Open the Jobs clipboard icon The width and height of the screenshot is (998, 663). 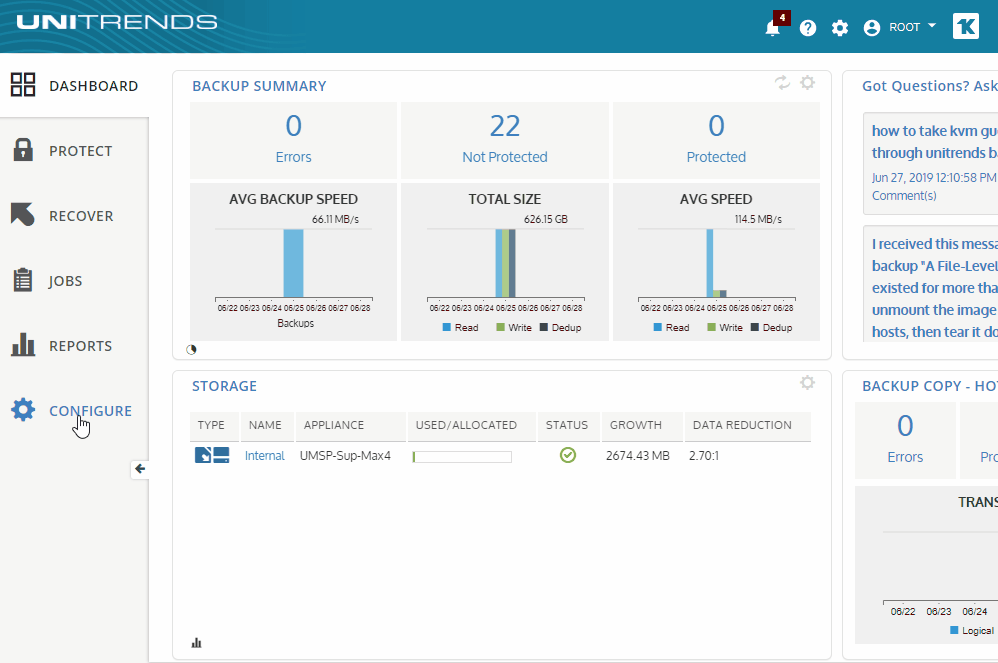pos(23,279)
